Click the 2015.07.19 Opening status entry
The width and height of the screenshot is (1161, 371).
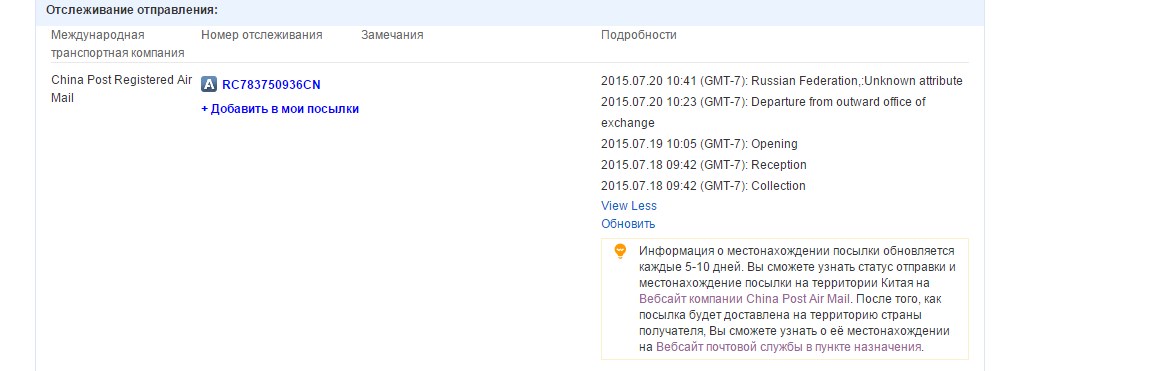coord(699,144)
